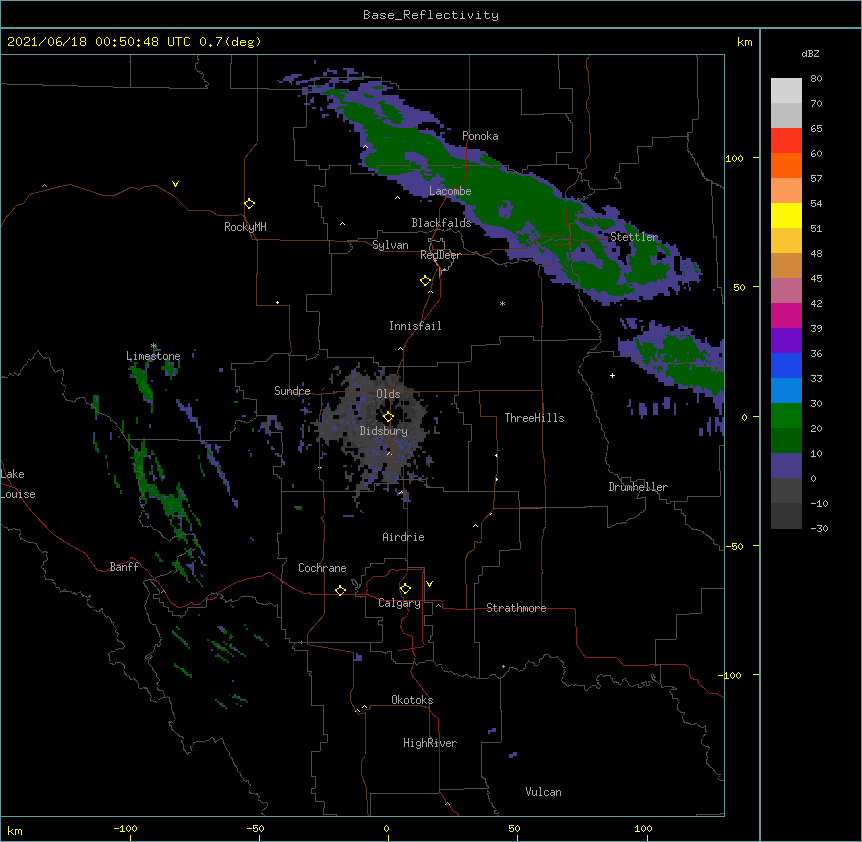The height and width of the screenshot is (842, 862).
Task: Pick the dusty pink 42-45 dBZ swatch
Action: 786,291
